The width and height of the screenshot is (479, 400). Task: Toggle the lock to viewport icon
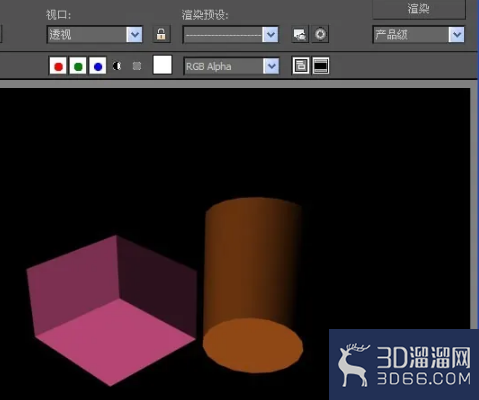click(161, 34)
